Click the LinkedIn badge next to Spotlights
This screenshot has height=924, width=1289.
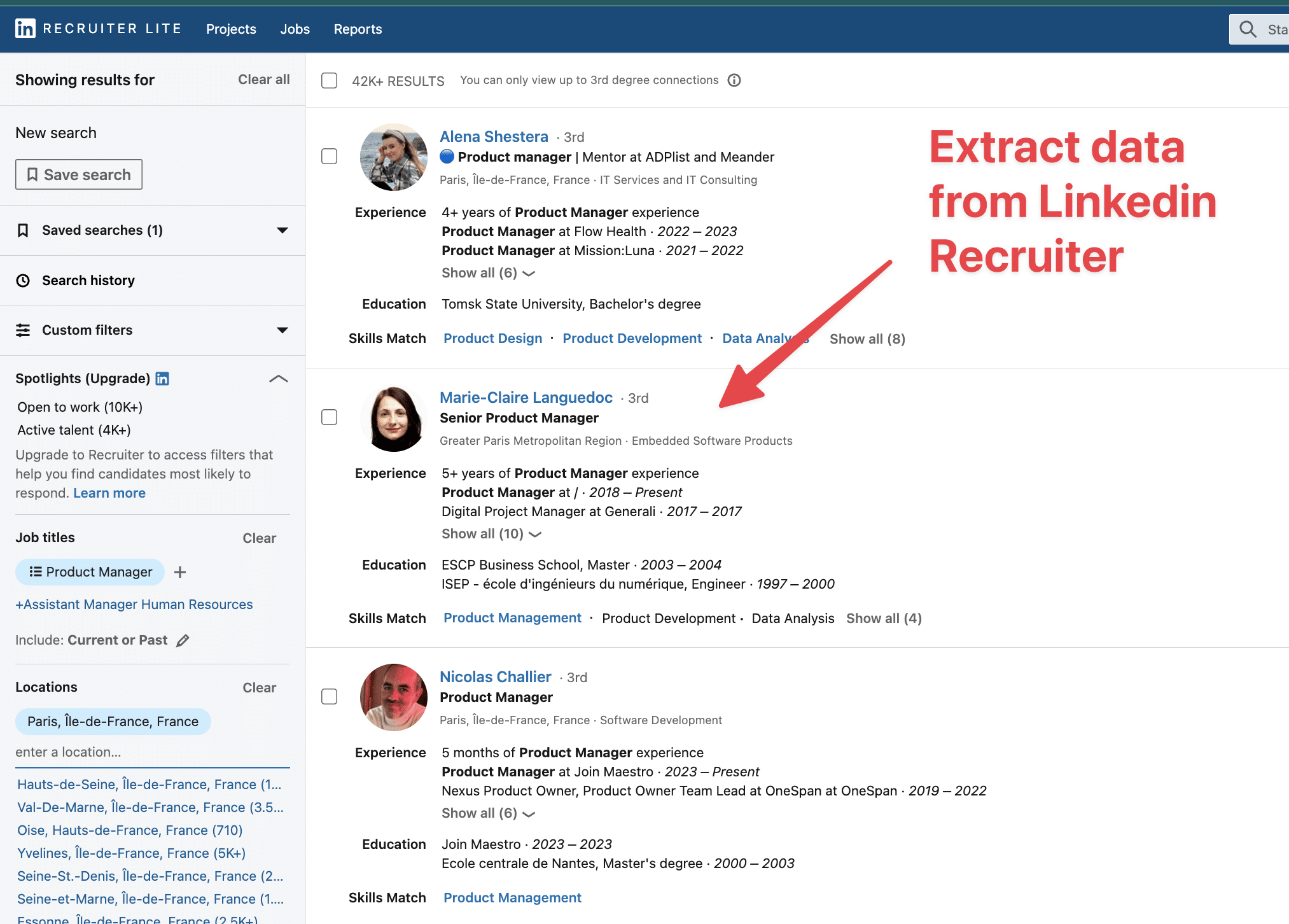tap(163, 378)
